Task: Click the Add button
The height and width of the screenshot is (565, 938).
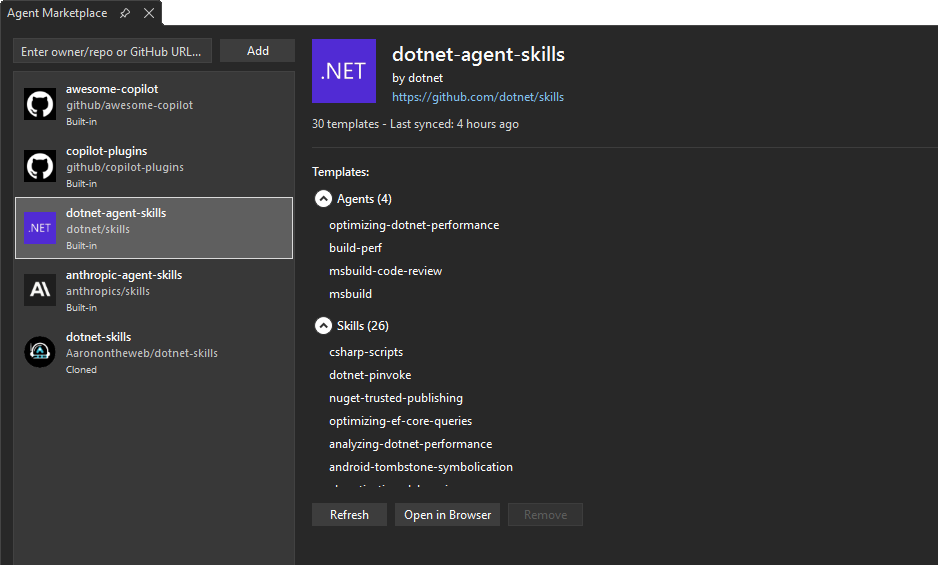Action: (x=257, y=51)
